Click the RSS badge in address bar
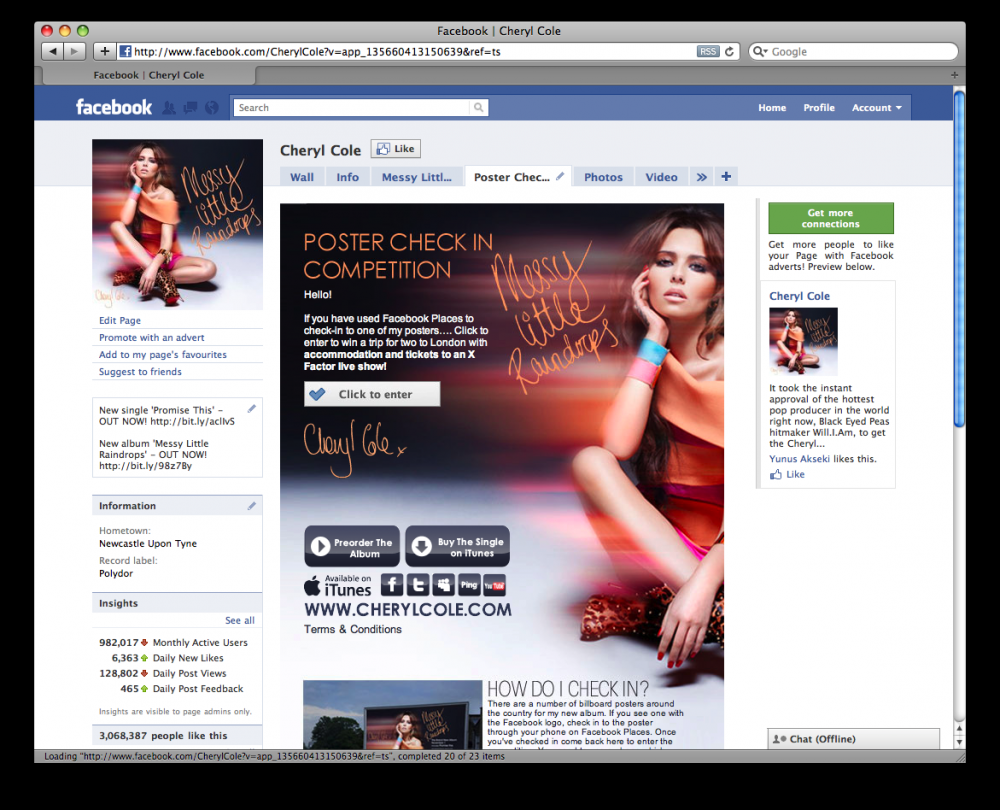The height and width of the screenshot is (810, 1000). click(708, 52)
